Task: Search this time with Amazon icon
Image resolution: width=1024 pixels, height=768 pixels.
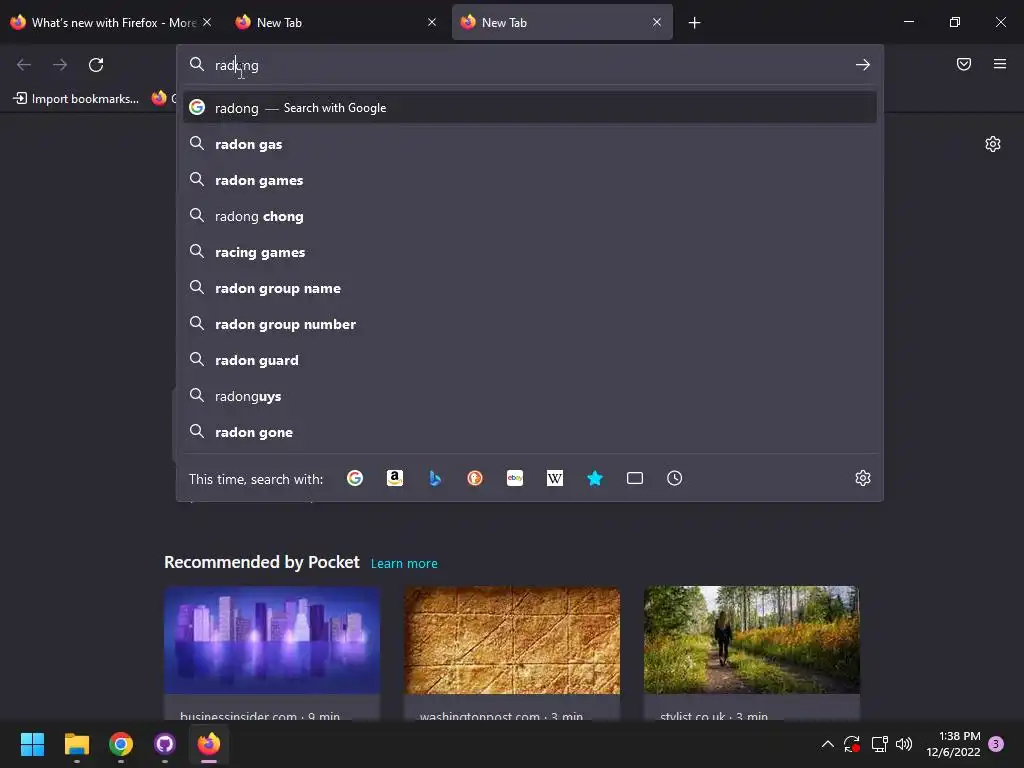Action: (x=394, y=478)
